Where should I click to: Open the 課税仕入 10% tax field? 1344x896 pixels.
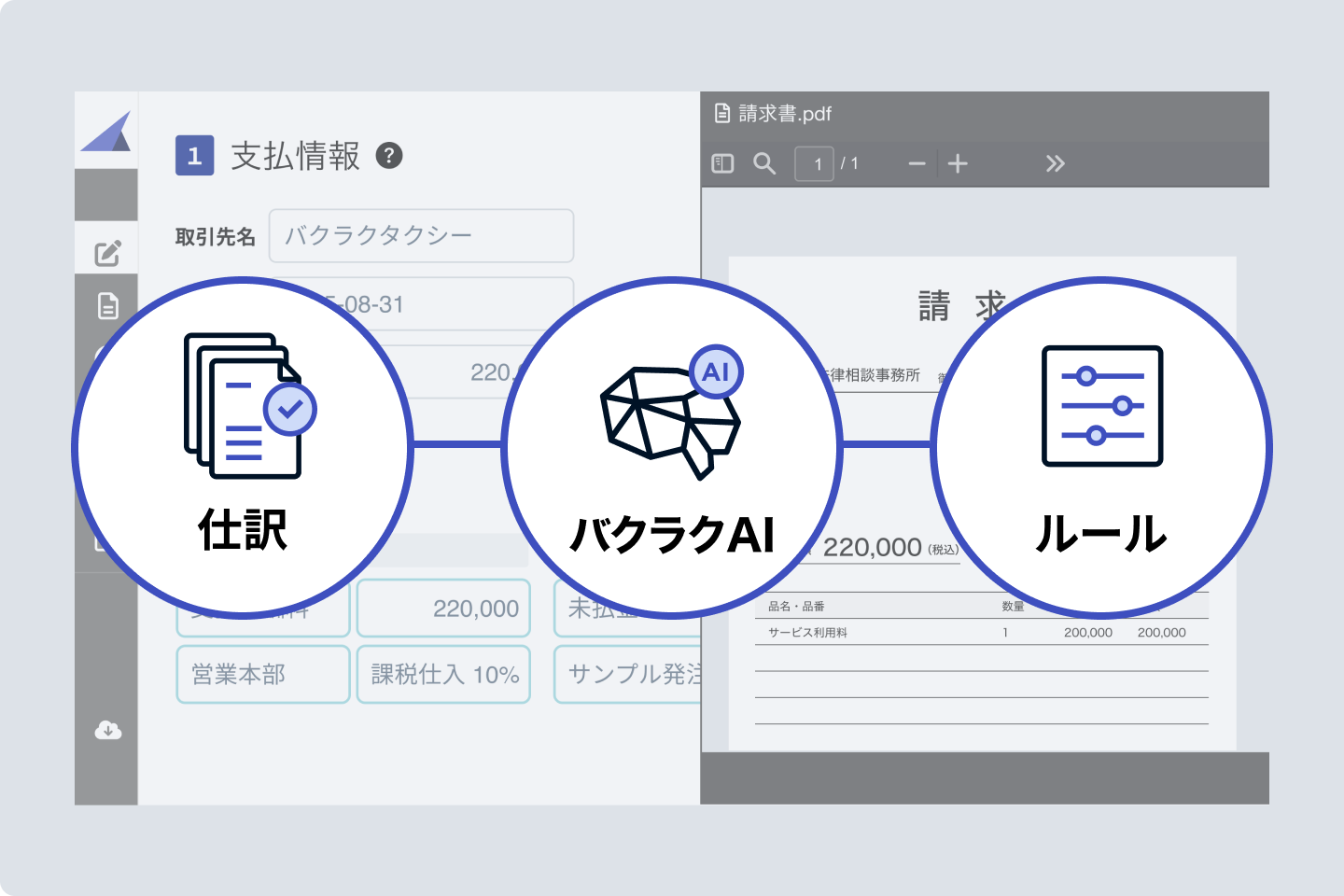[443, 674]
